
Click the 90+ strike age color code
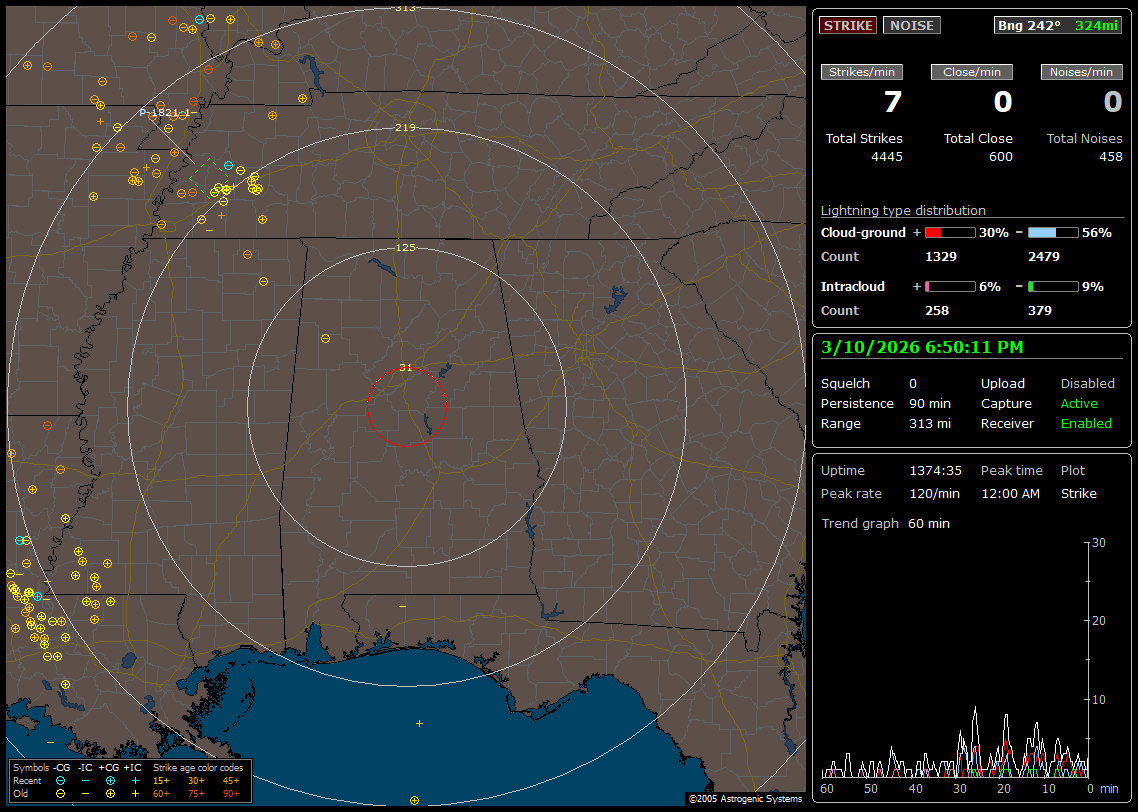pyautogui.click(x=230, y=793)
